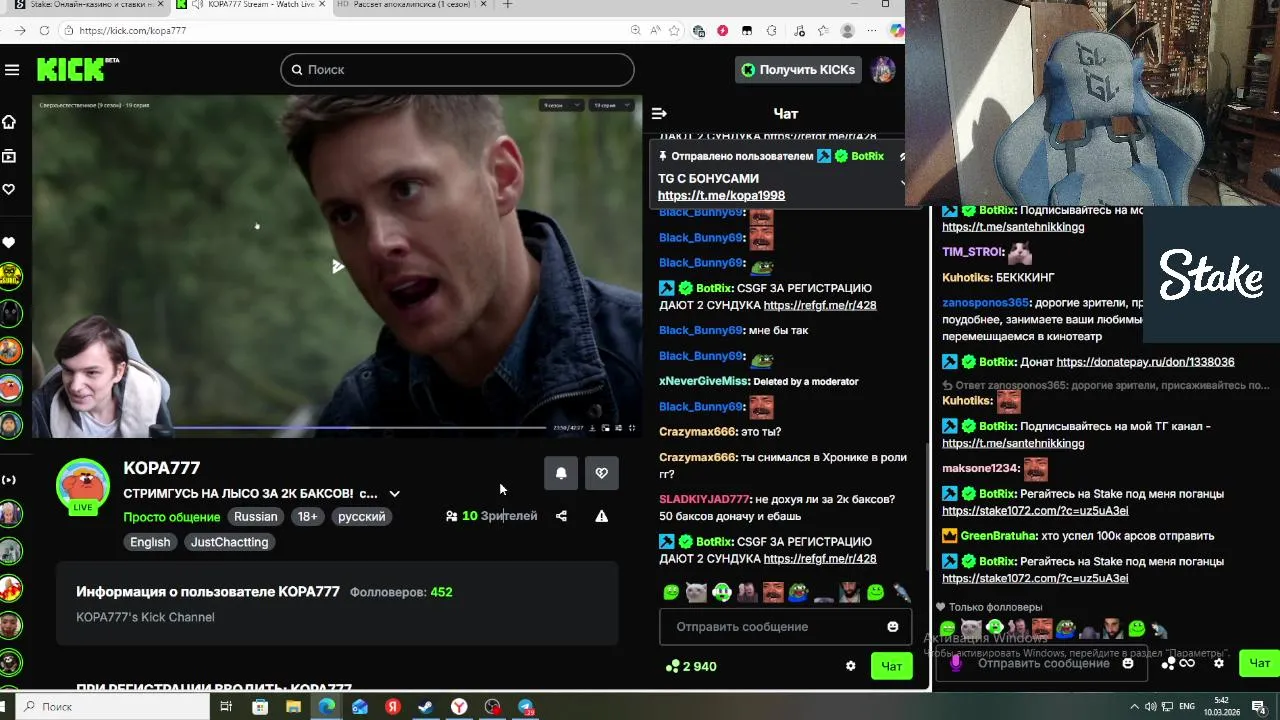Switch to the KOPA777 Stream browser tab

coord(250,5)
